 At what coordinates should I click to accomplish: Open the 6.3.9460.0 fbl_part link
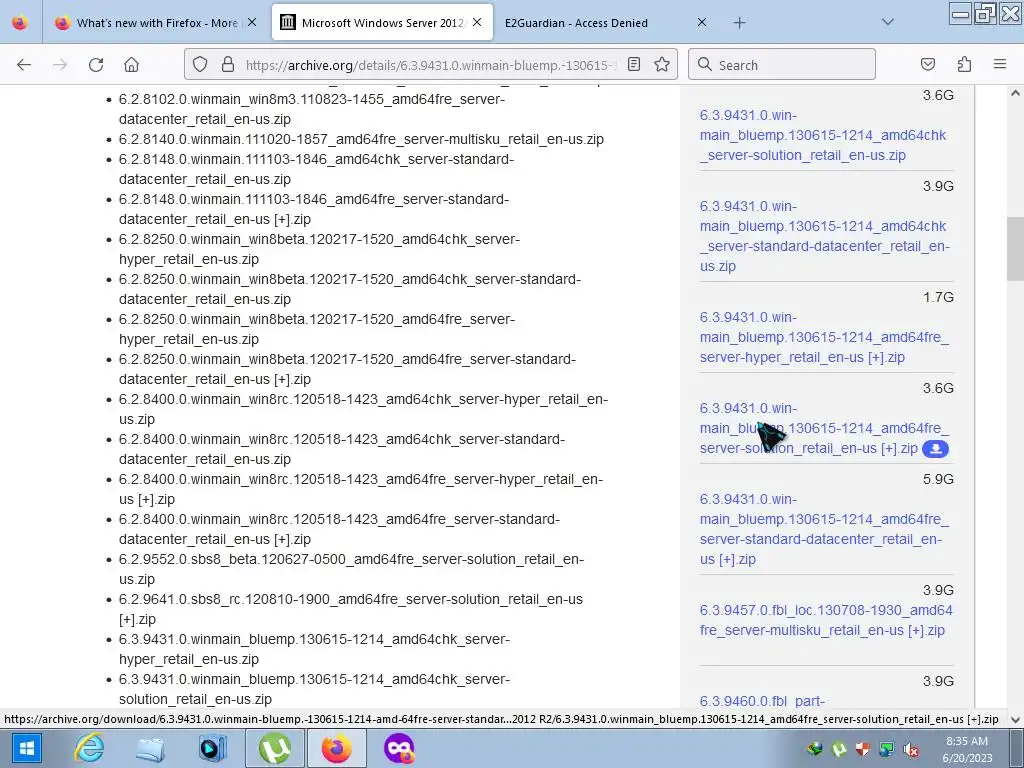tap(762, 701)
